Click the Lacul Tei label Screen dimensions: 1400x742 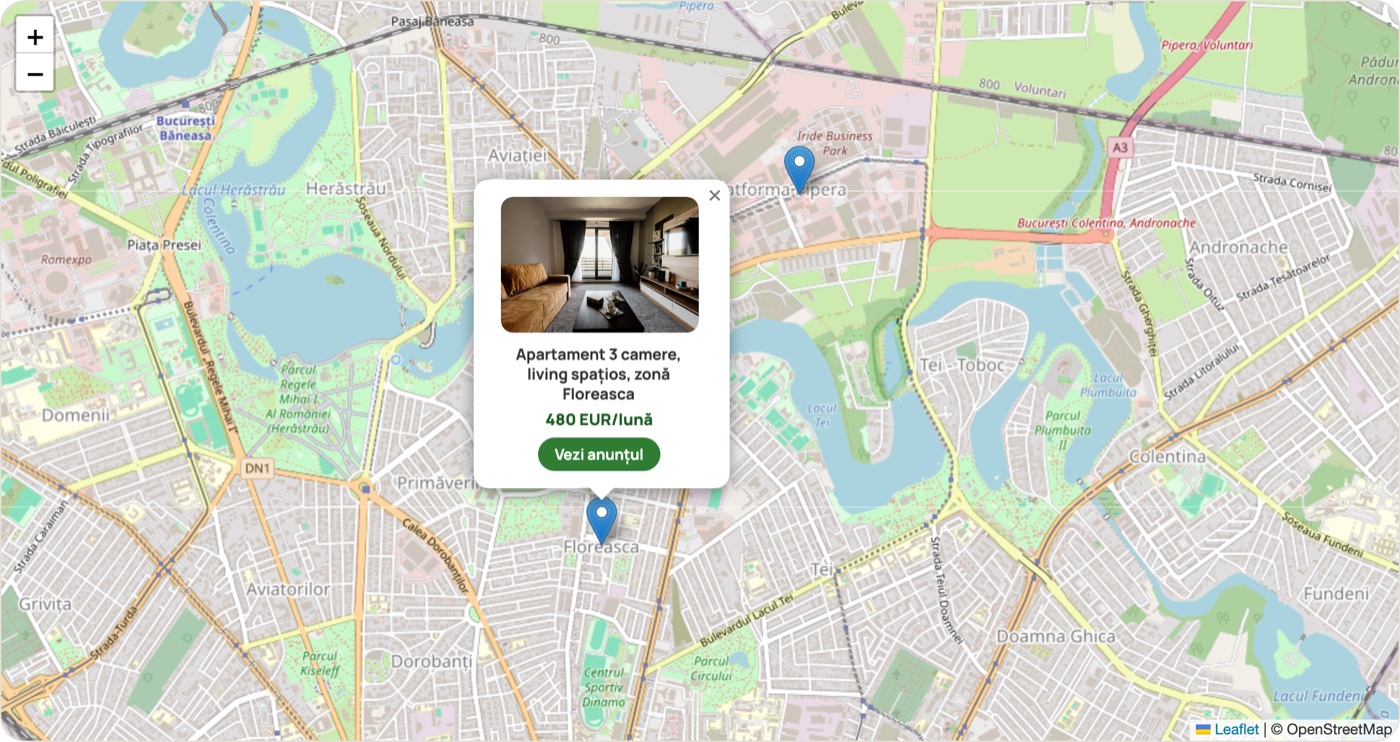(x=822, y=415)
